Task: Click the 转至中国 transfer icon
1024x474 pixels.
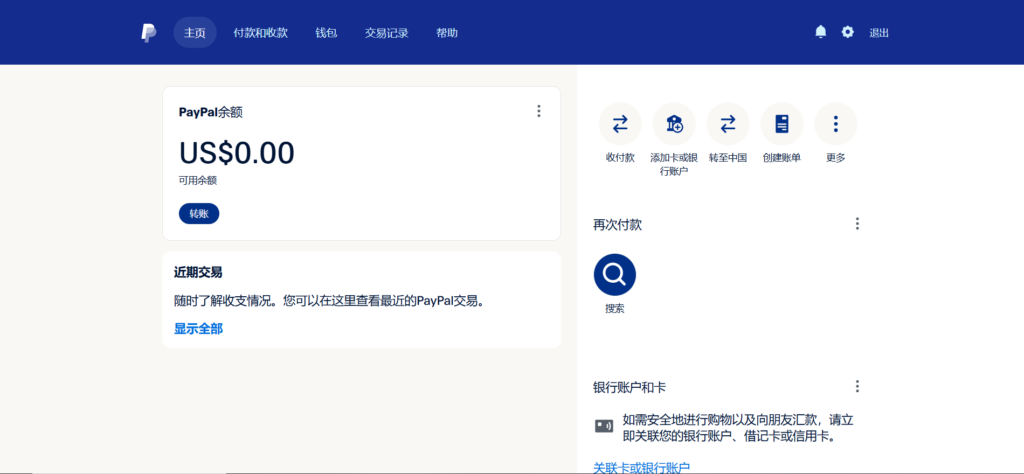Action: [x=728, y=124]
